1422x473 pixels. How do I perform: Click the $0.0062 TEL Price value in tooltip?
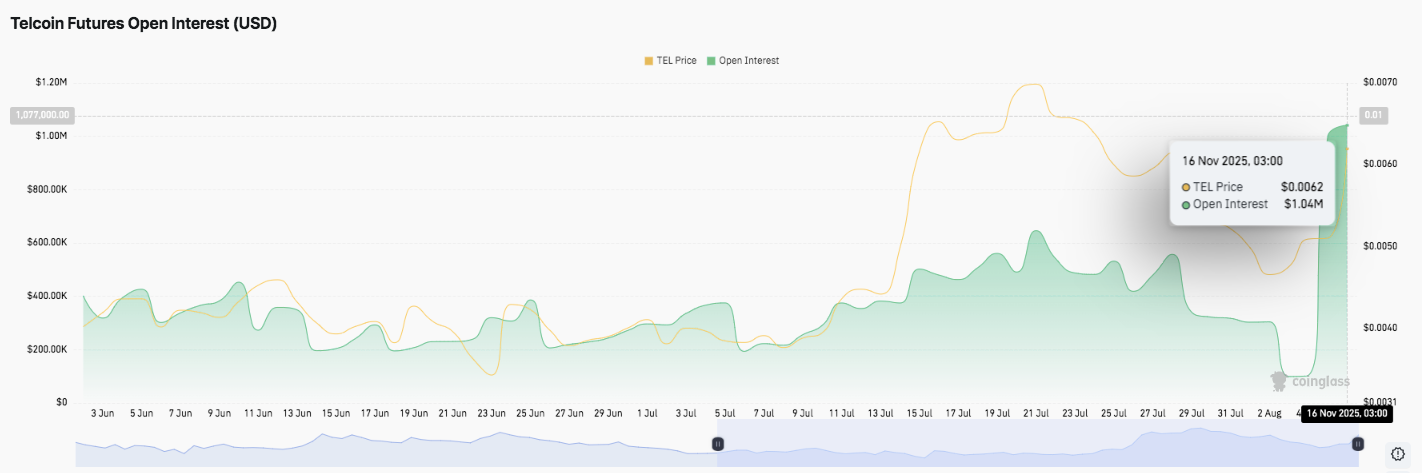(1302, 187)
